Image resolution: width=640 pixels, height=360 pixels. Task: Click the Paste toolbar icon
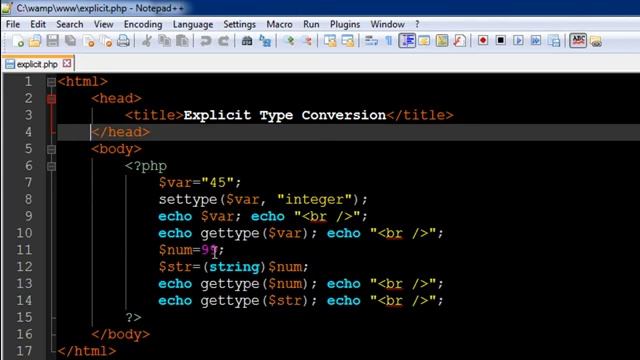click(x=182, y=41)
